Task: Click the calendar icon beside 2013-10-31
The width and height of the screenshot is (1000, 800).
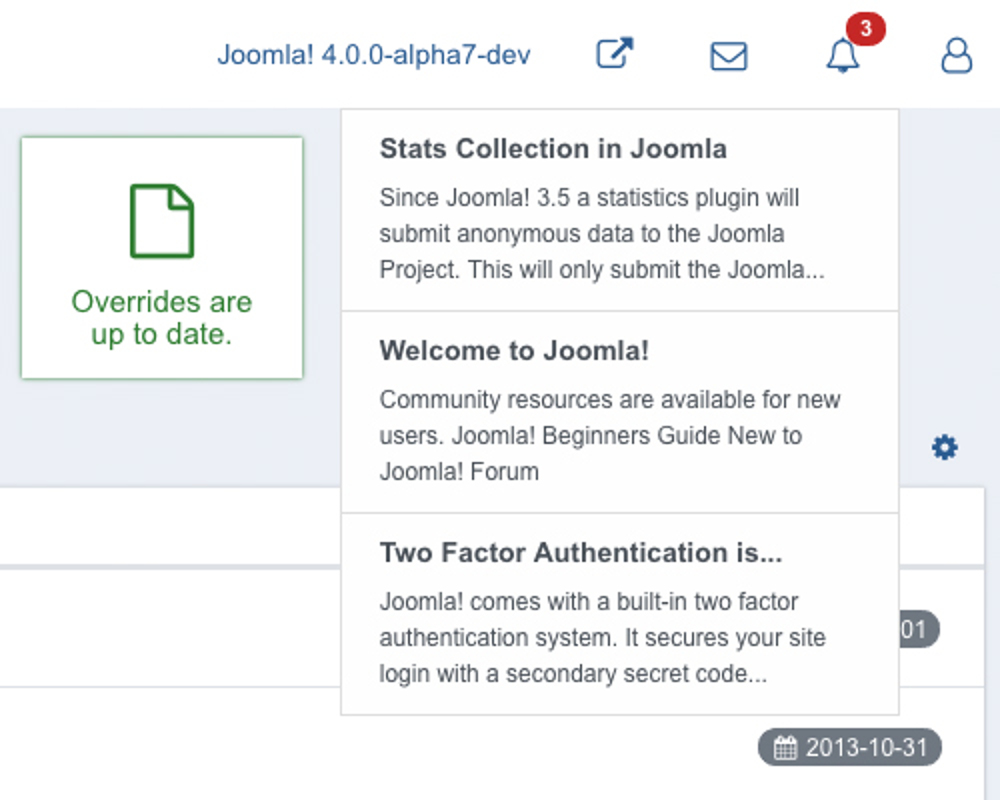Action: coord(785,747)
